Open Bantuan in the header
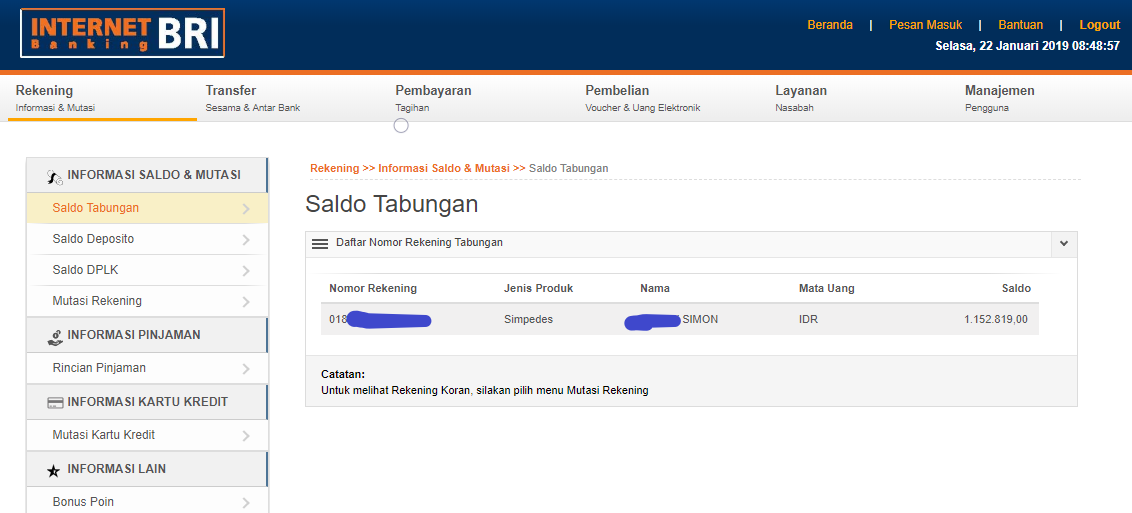Screen dimensions: 1132x513 click(x=1021, y=25)
